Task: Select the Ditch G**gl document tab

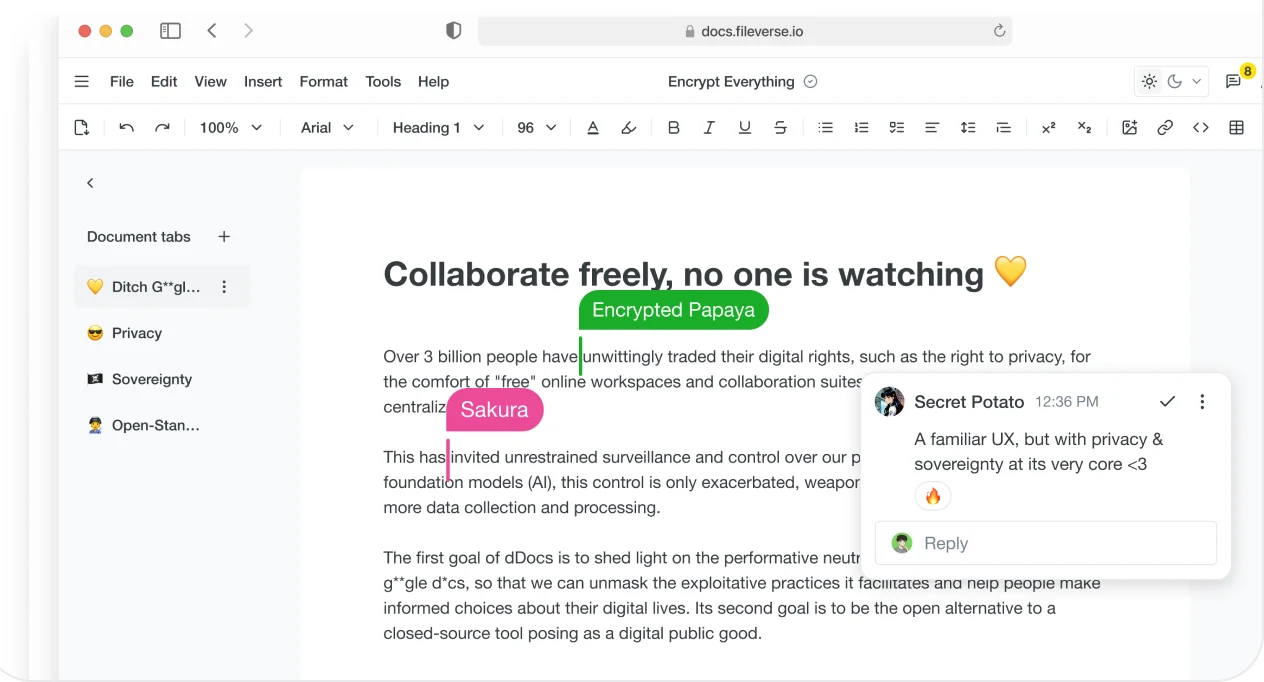Action: (162, 287)
